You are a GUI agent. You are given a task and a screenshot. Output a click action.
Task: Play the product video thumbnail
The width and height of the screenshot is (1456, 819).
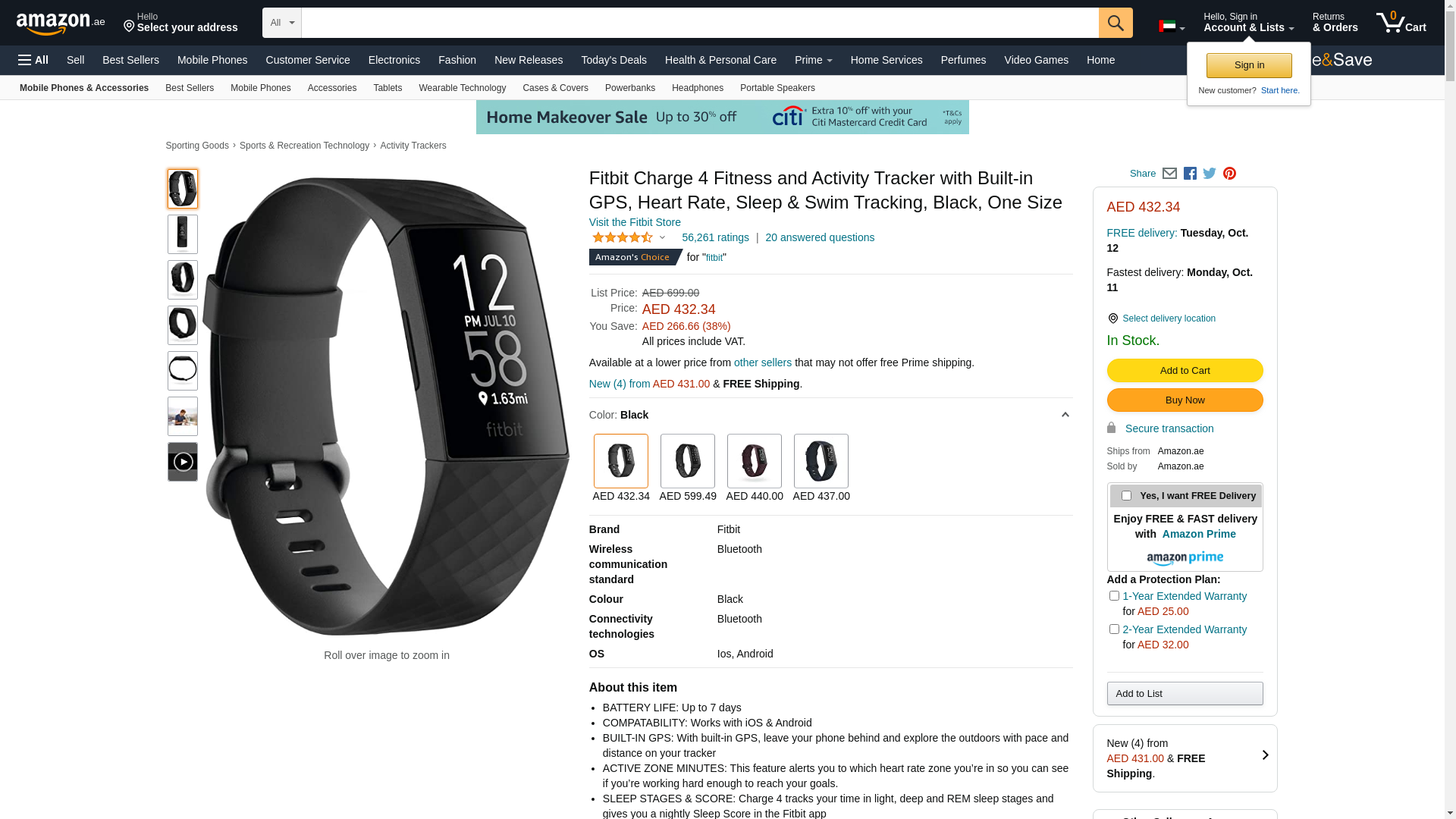click(183, 462)
